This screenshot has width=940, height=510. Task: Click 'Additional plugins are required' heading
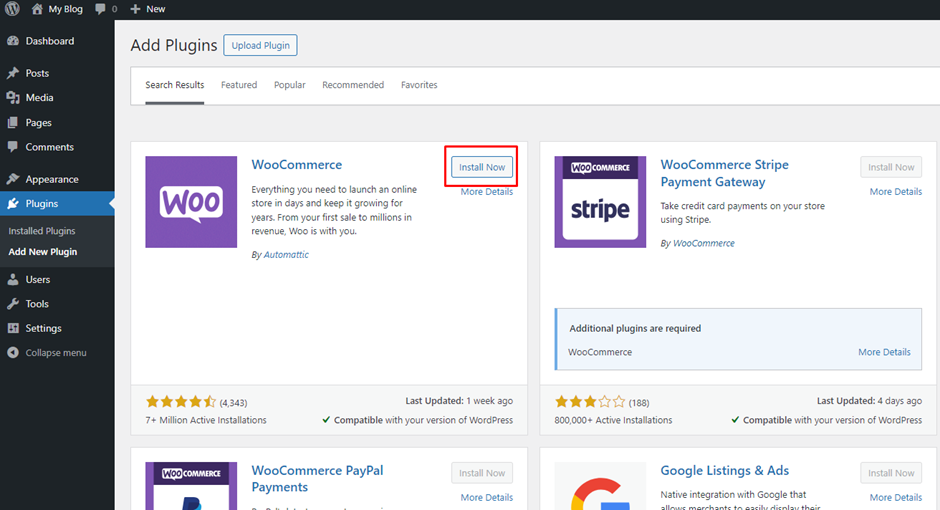(635, 328)
